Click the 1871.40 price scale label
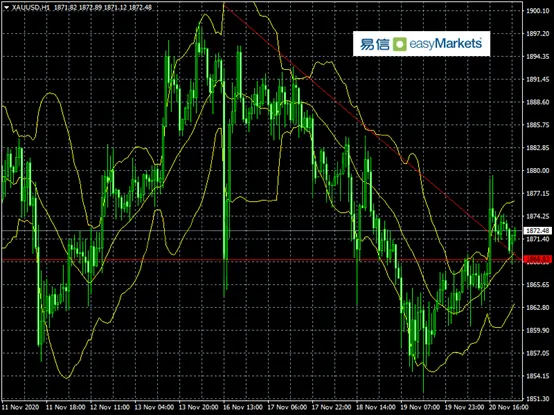This screenshot has height=415, width=554. click(x=537, y=239)
